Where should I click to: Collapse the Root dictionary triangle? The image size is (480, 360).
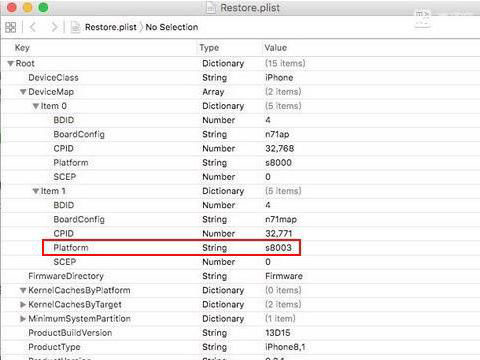pos(11,63)
